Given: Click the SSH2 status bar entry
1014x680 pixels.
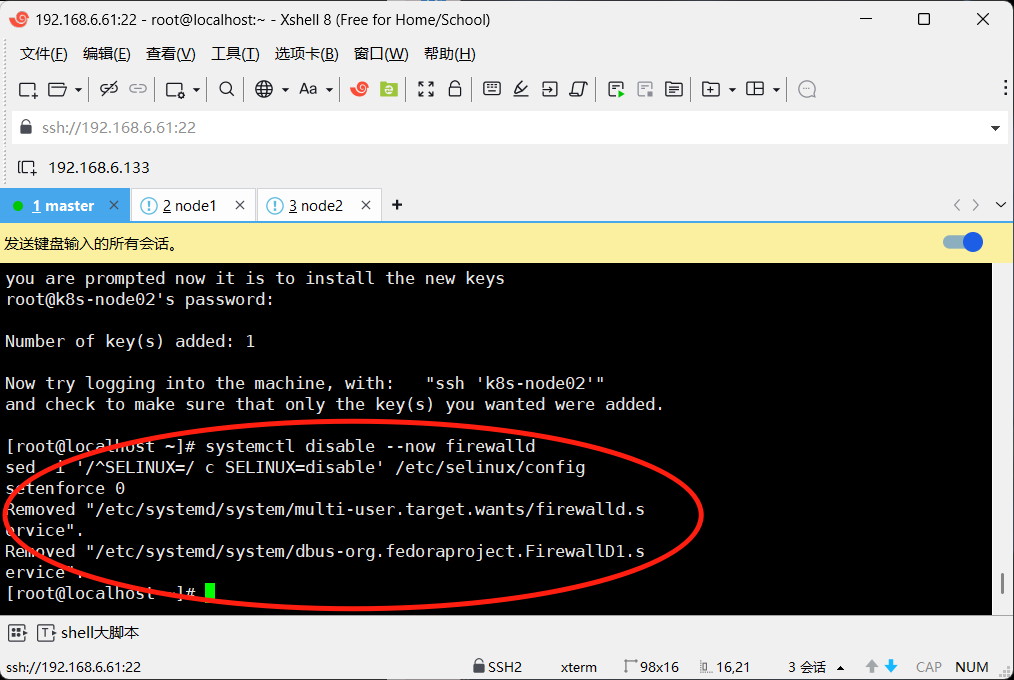Looking at the screenshot, I should (497, 666).
